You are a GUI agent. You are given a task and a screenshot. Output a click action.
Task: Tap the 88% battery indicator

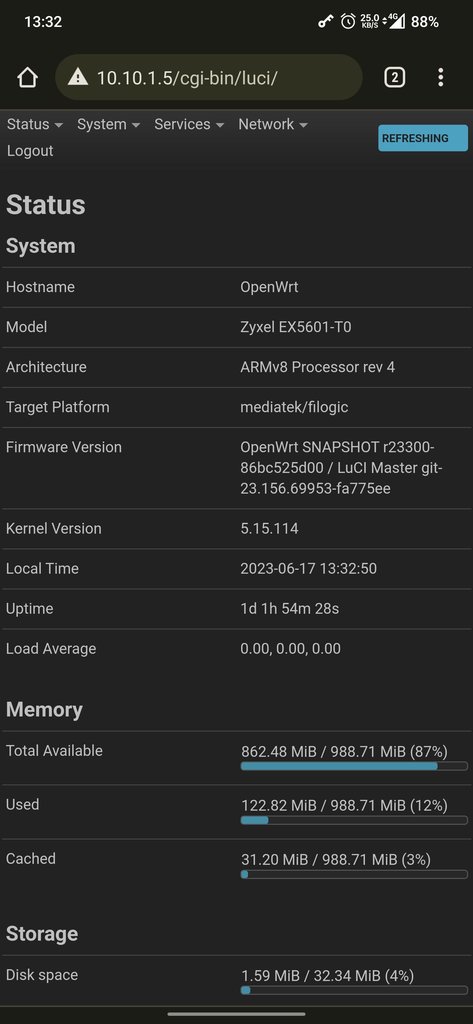point(425,22)
